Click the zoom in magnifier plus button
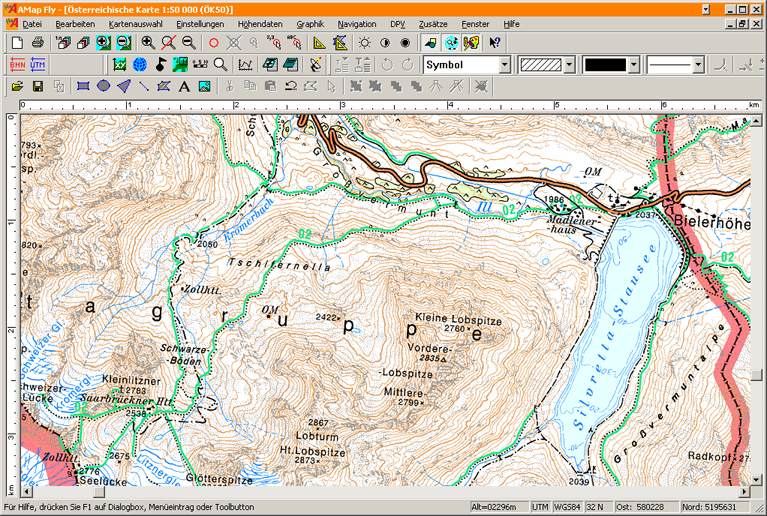Image resolution: width=767 pixels, height=516 pixels. coord(148,43)
